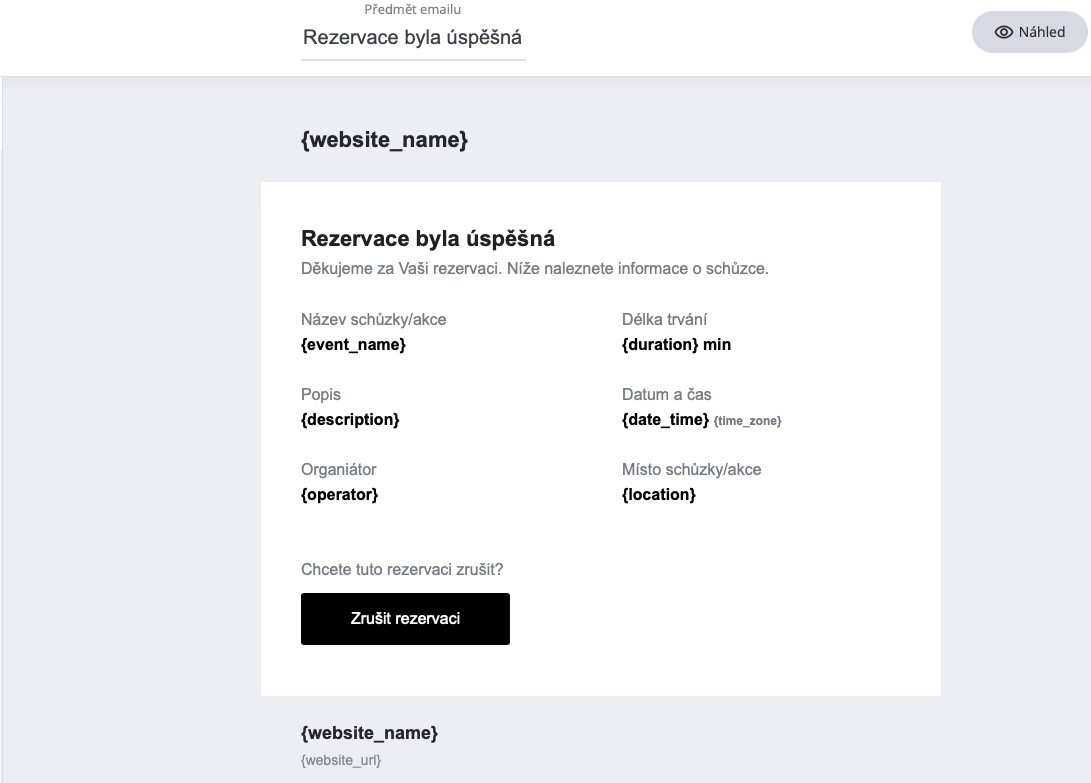Click the footer {website_url} placeholder

point(341,761)
